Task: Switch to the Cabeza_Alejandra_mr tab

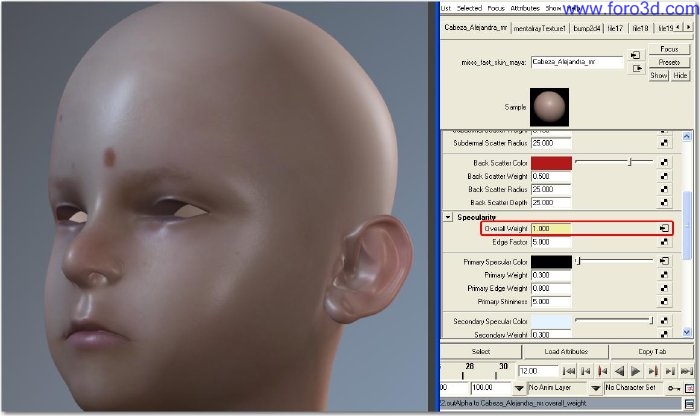Action: [475, 28]
